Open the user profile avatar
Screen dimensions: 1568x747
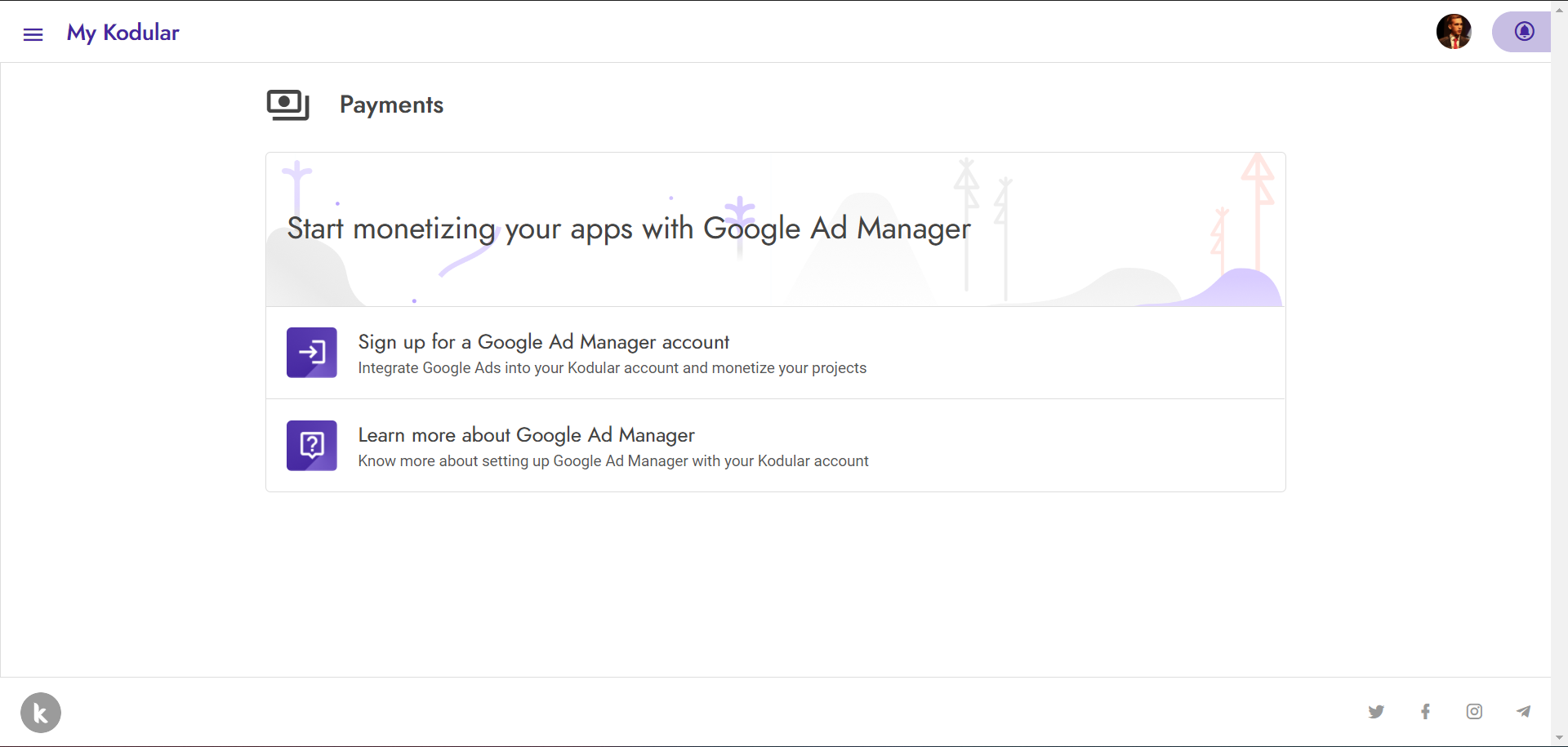tap(1454, 32)
